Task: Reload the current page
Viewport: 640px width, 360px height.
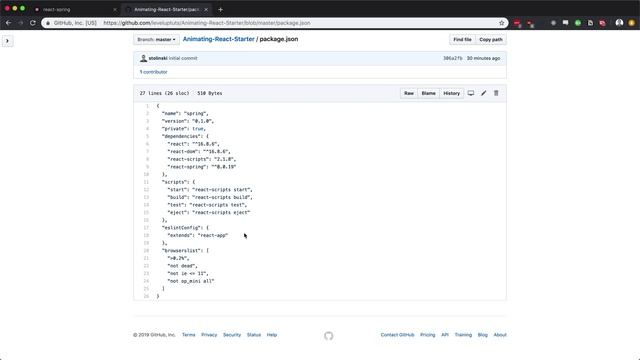Action: click(33, 23)
